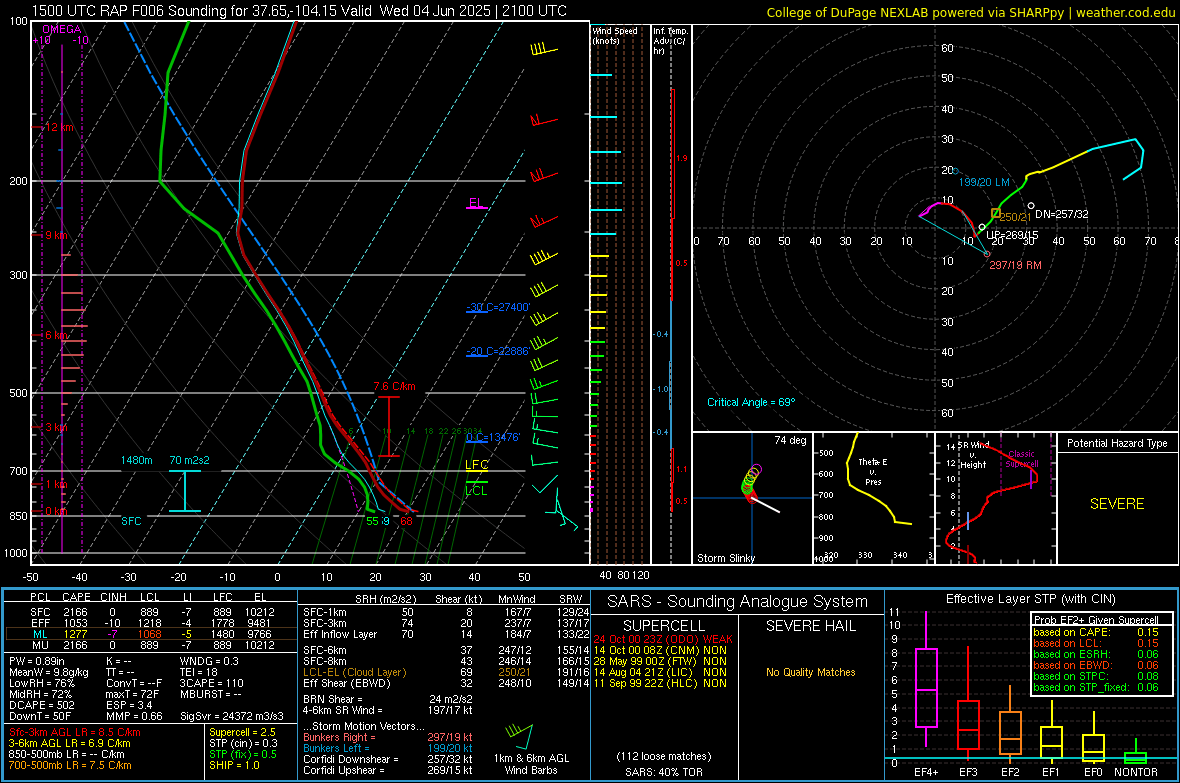This screenshot has height=783, width=1180.
Task: Click the (112 loose matches) text
Action: [x=664, y=757]
